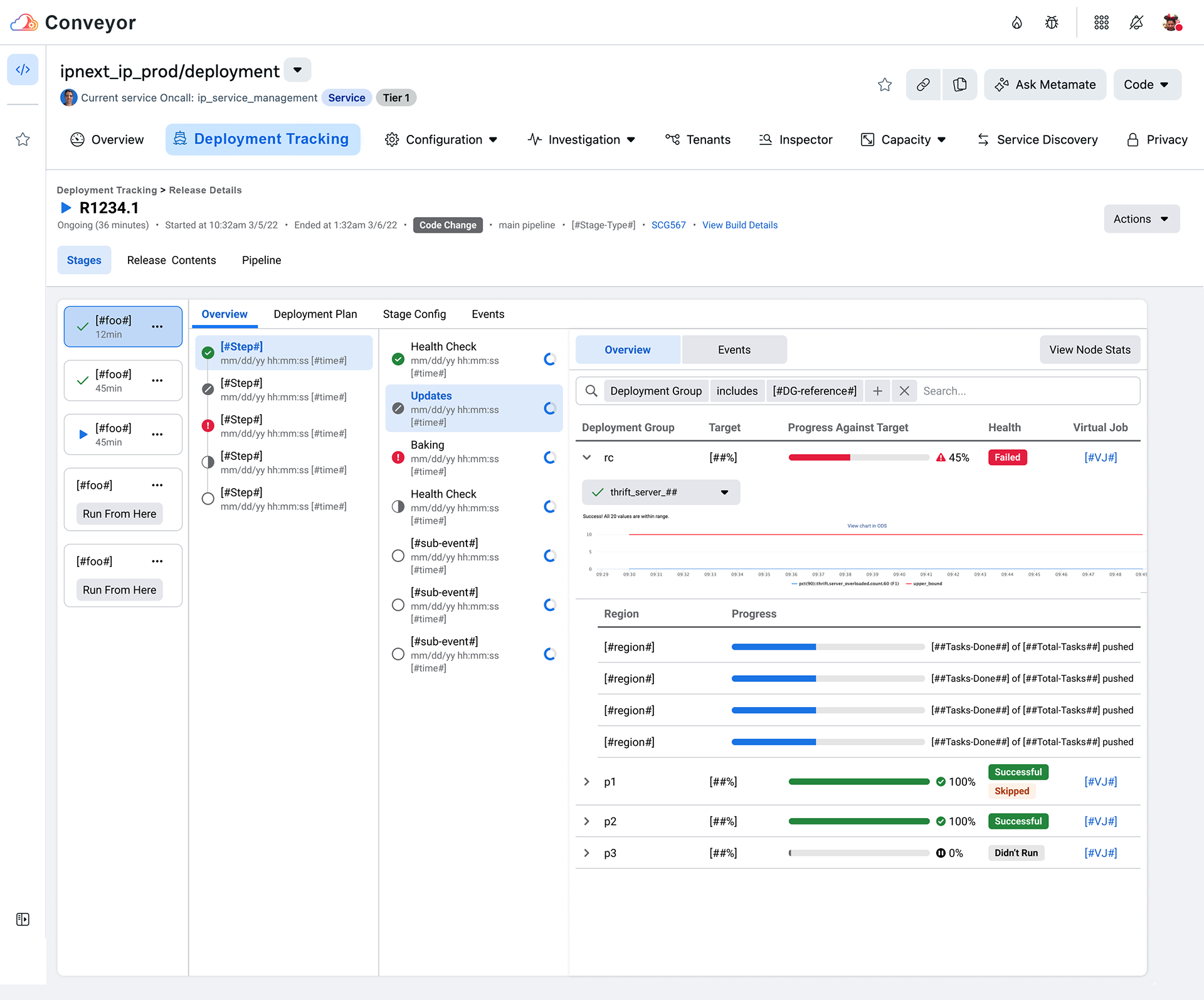The width and height of the screenshot is (1204, 1000).
Task: Select the first completed [#Step#] status circle
Action: (x=208, y=353)
